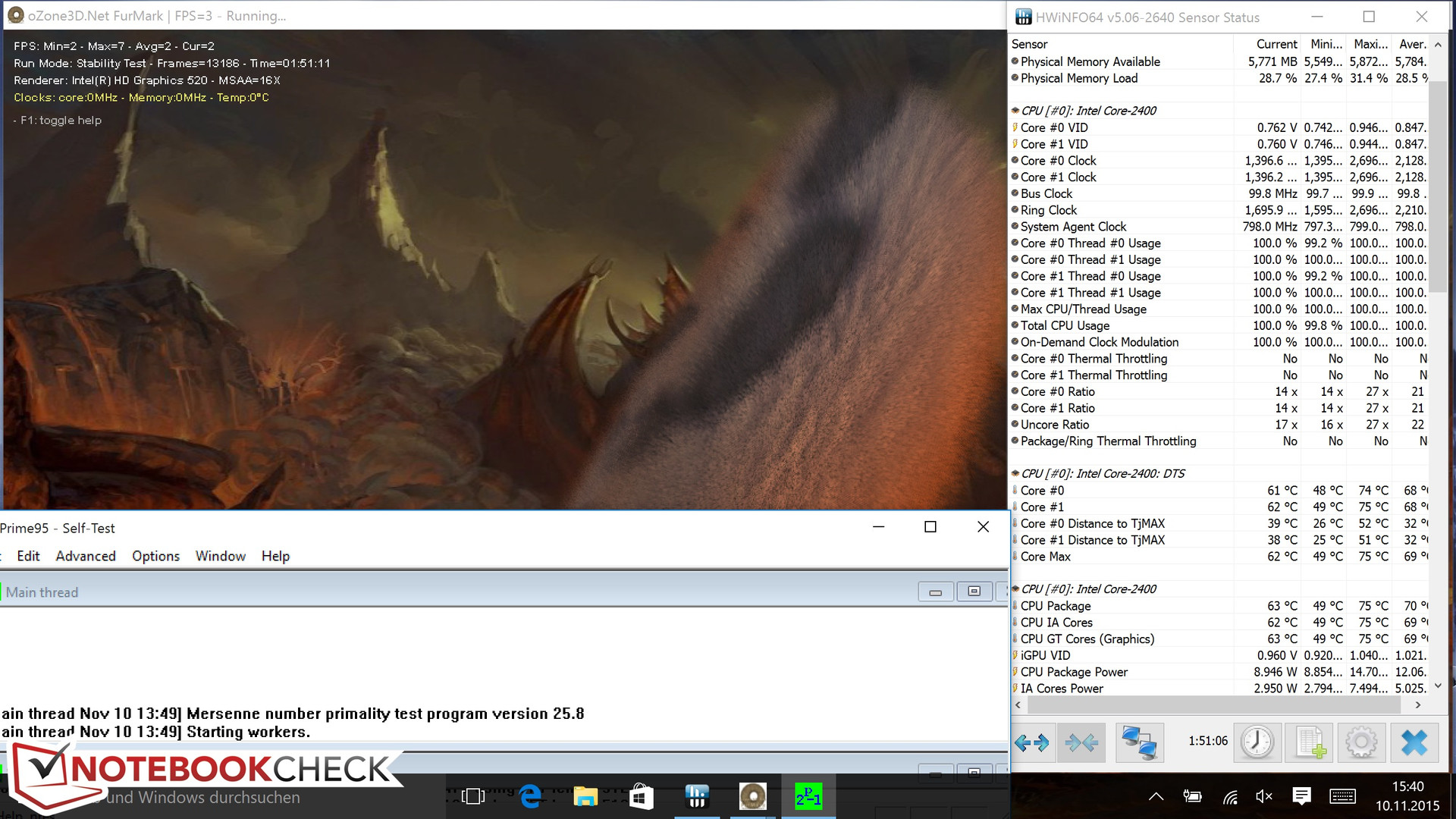
Task: Click the clock icon to reset sensor timer
Action: click(x=1257, y=742)
